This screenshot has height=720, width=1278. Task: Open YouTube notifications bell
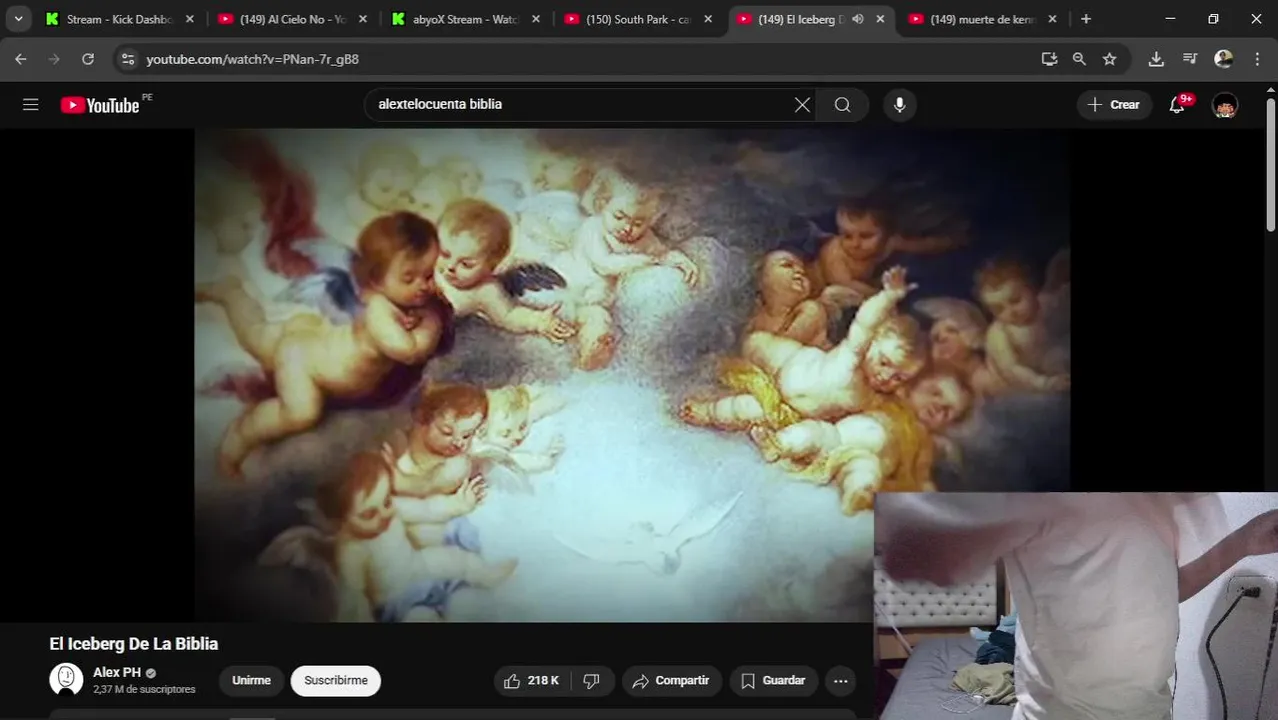pyautogui.click(x=1177, y=104)
